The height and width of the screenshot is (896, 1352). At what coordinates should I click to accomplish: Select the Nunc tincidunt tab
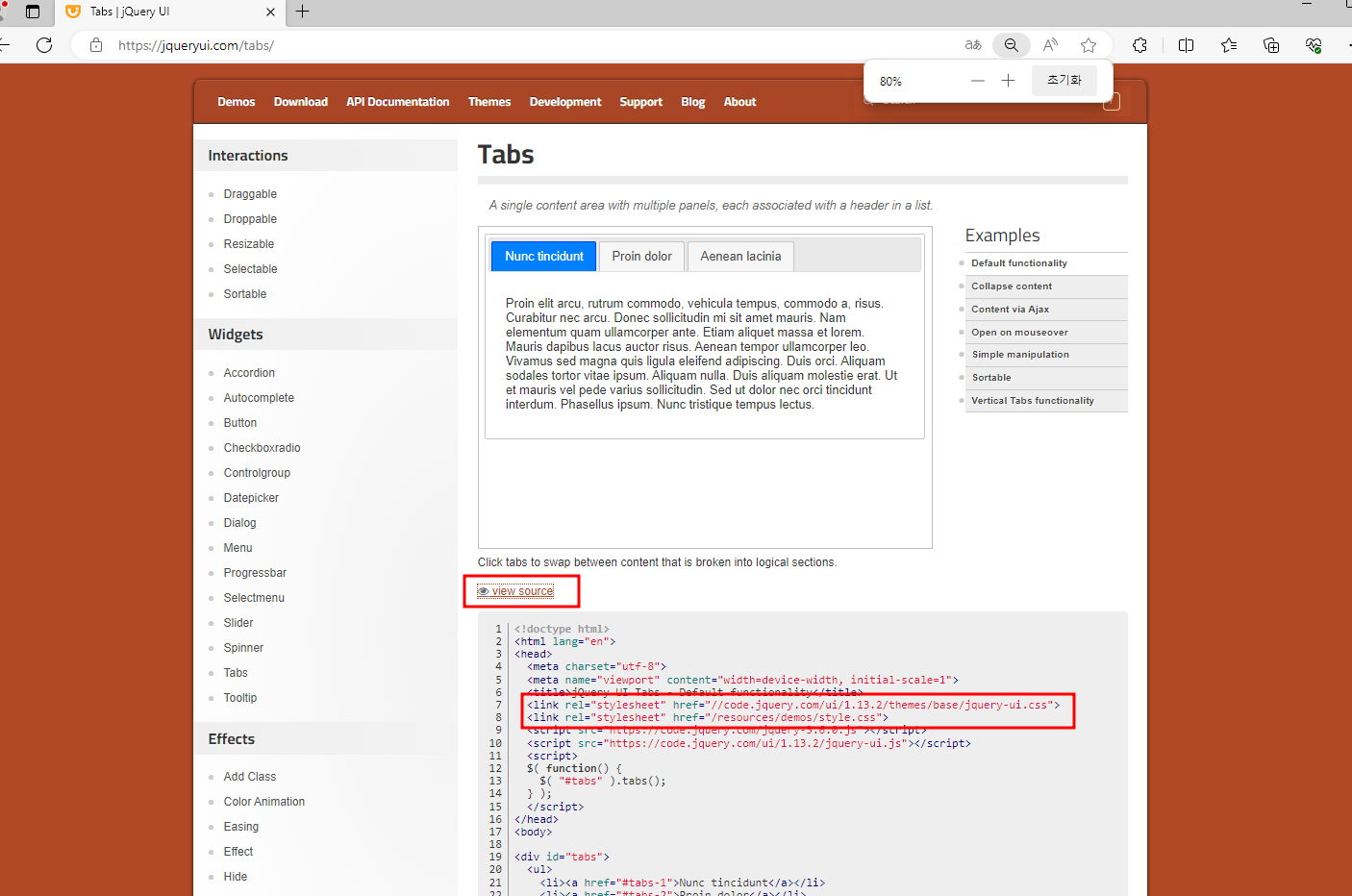click(x=544, y=257)
